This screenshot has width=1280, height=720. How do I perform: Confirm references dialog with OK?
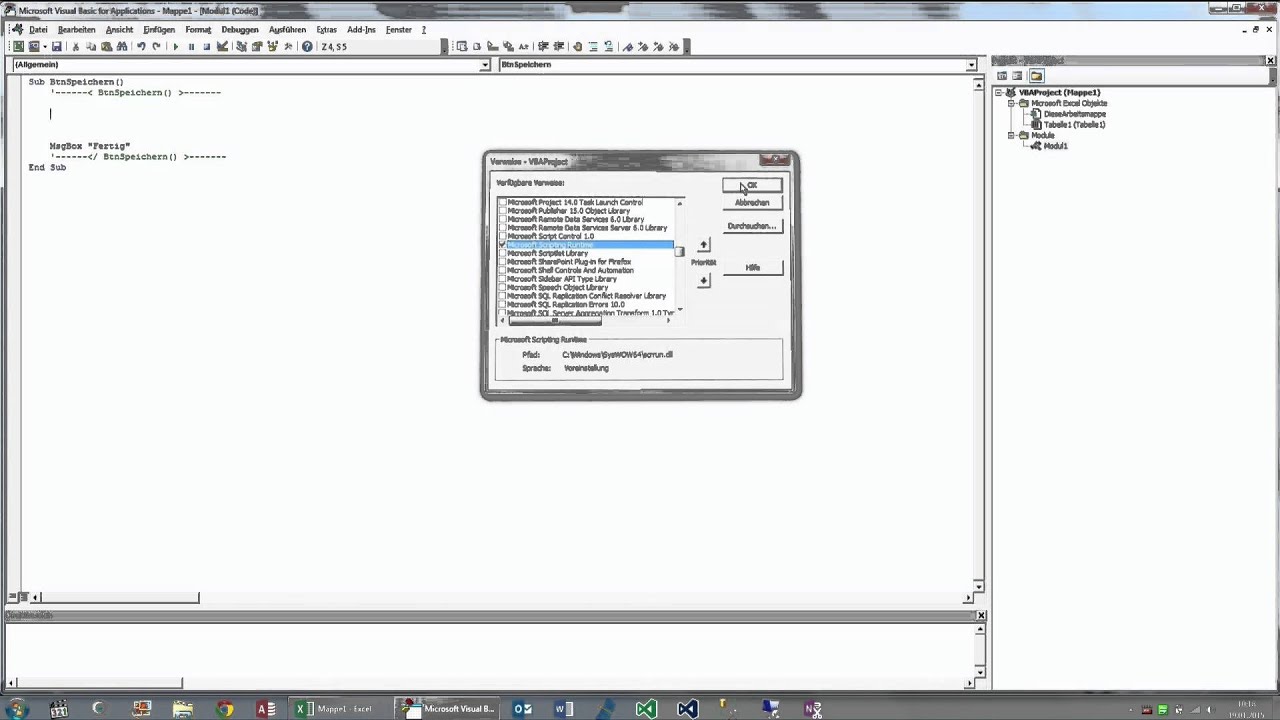pos(752,185)
